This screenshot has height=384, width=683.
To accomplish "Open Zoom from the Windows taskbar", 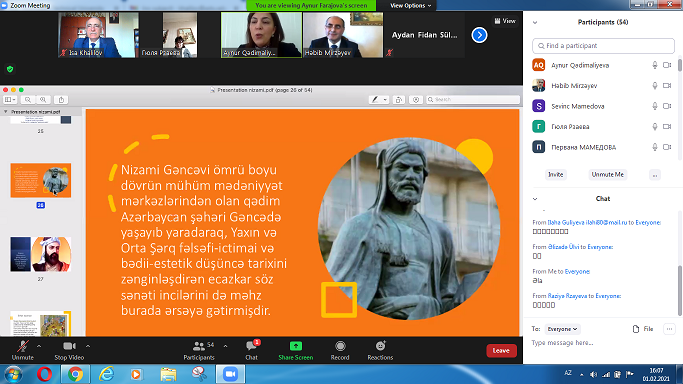I will pyautogui.click(x=230, y=374).
